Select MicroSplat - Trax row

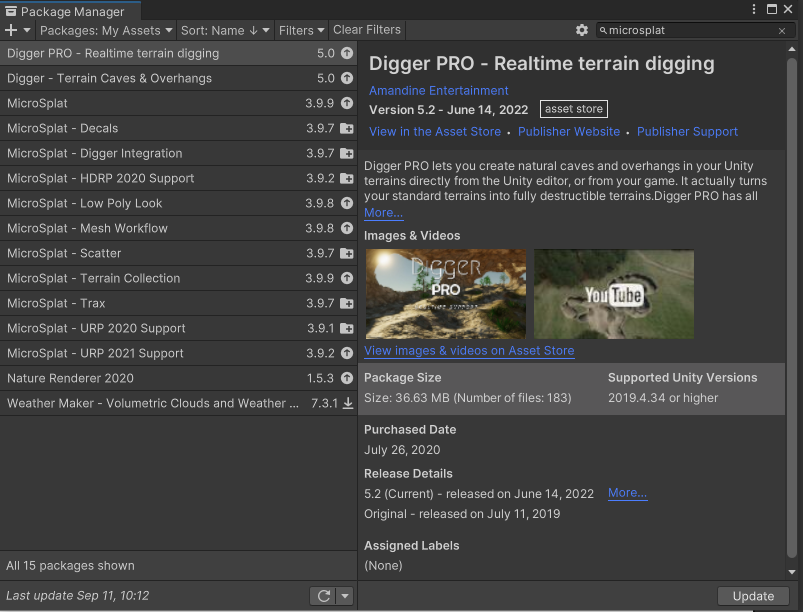(x=178, y=303)
